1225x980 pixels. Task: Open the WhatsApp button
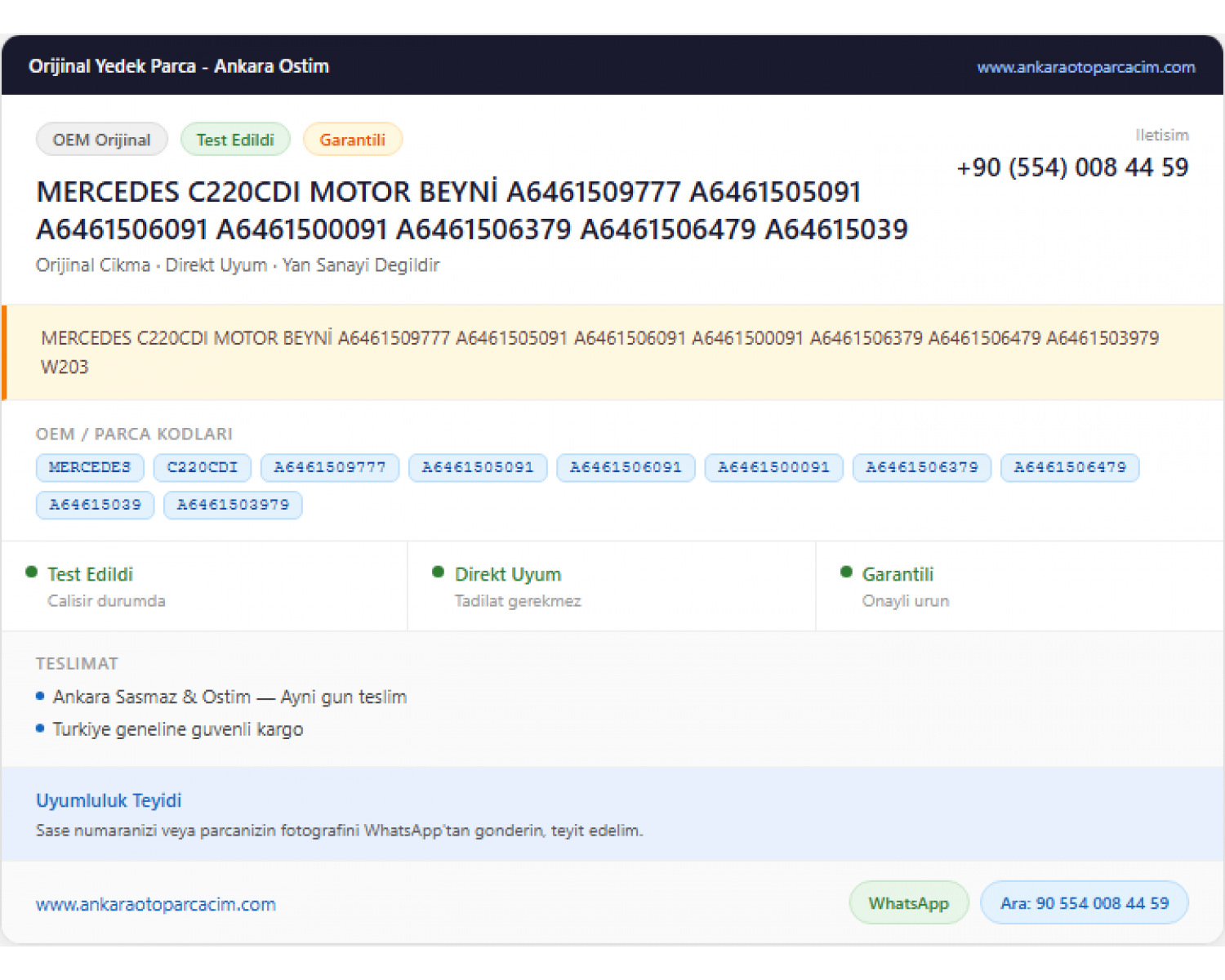[909, 903]
